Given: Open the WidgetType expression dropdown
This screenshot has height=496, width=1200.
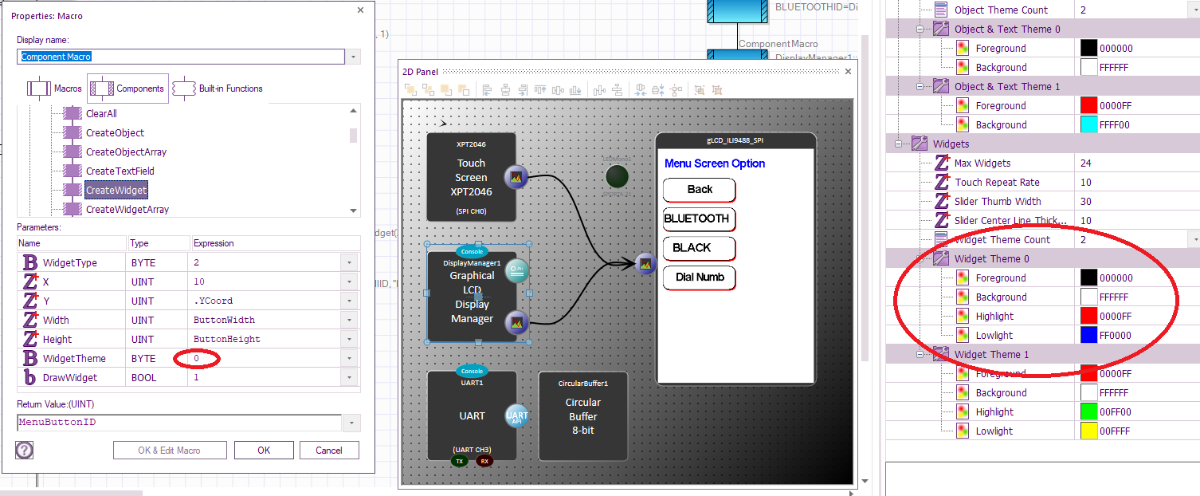Looking at the screenshot, I should coord(350,262).
